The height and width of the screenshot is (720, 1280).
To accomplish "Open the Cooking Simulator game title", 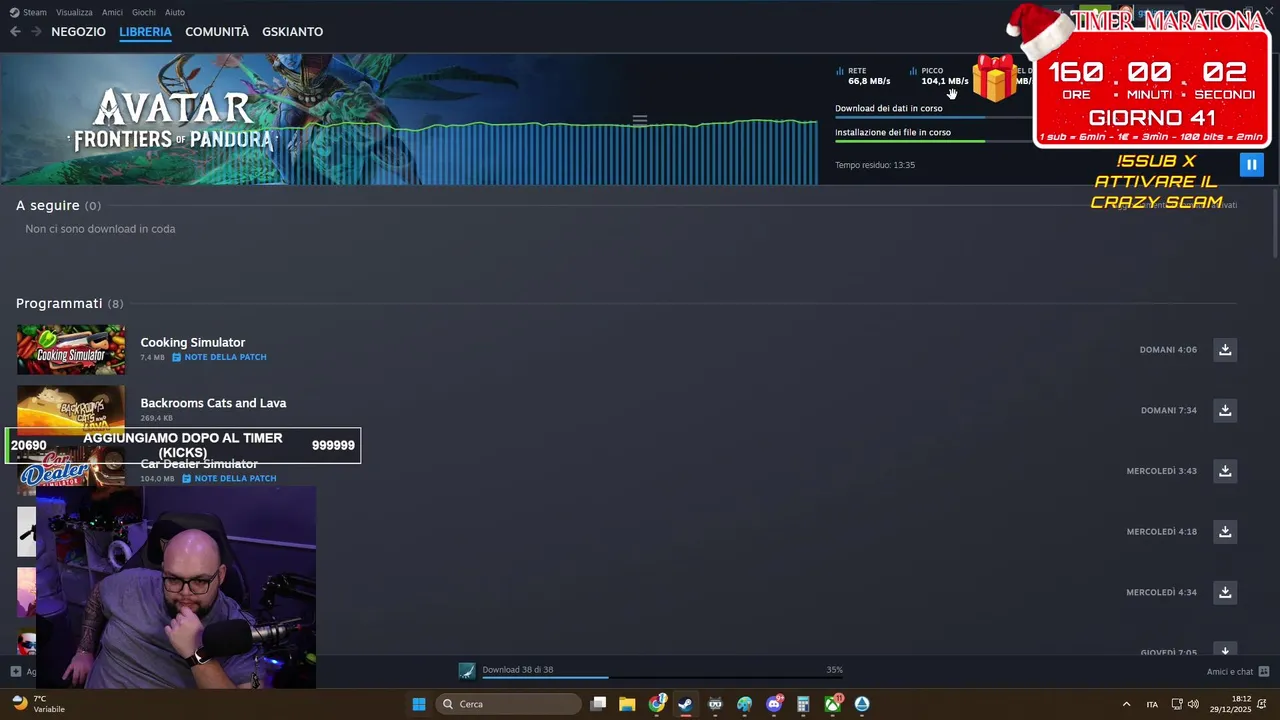I will (x=192, y=342).
